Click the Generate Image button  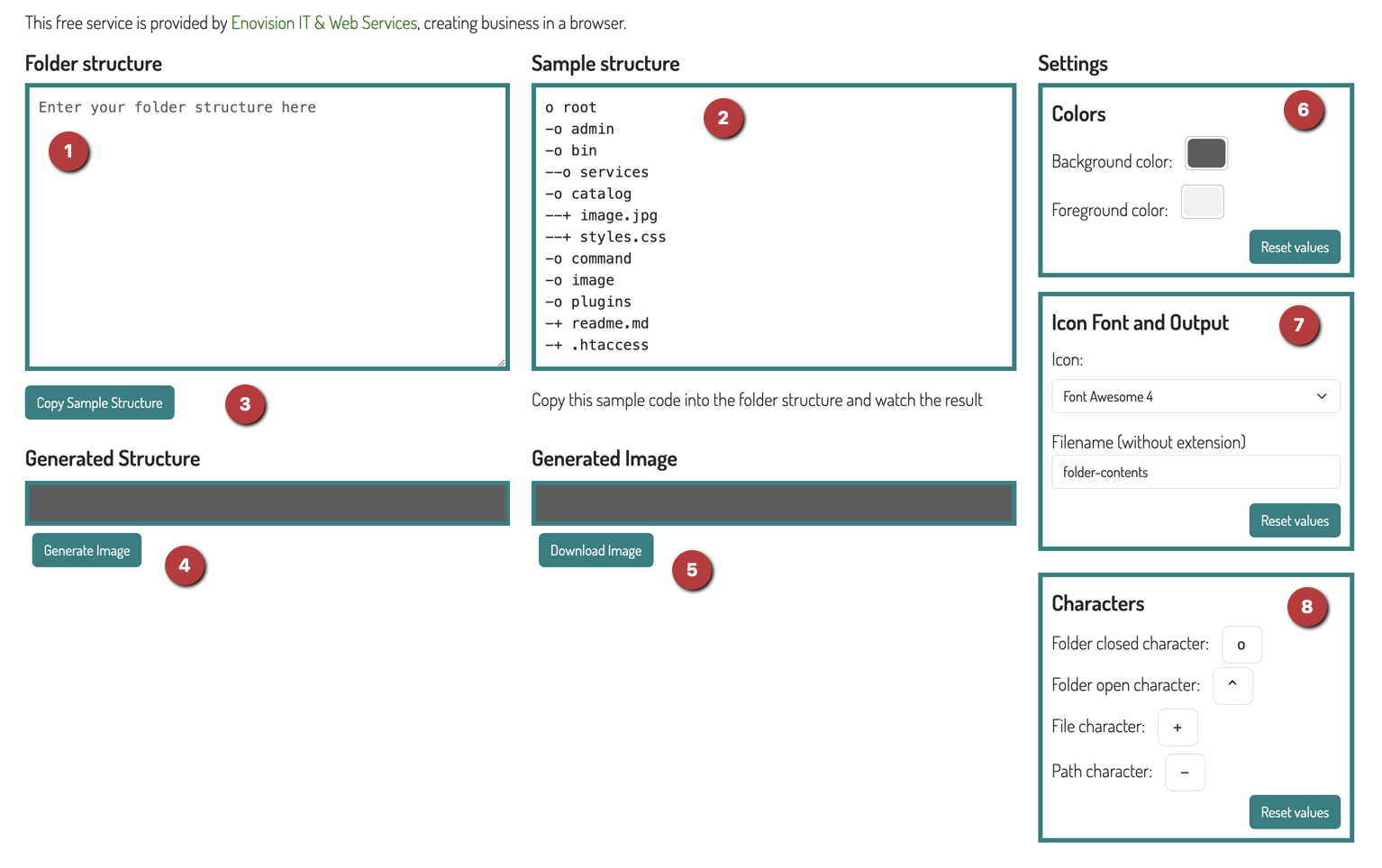[86, 550]
